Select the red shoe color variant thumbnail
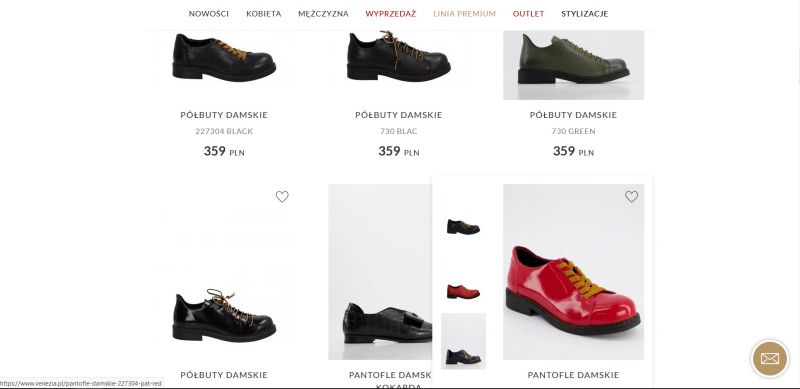Image resolution: width=800 pixels, height=389 pixels. (x=463, y=291)
